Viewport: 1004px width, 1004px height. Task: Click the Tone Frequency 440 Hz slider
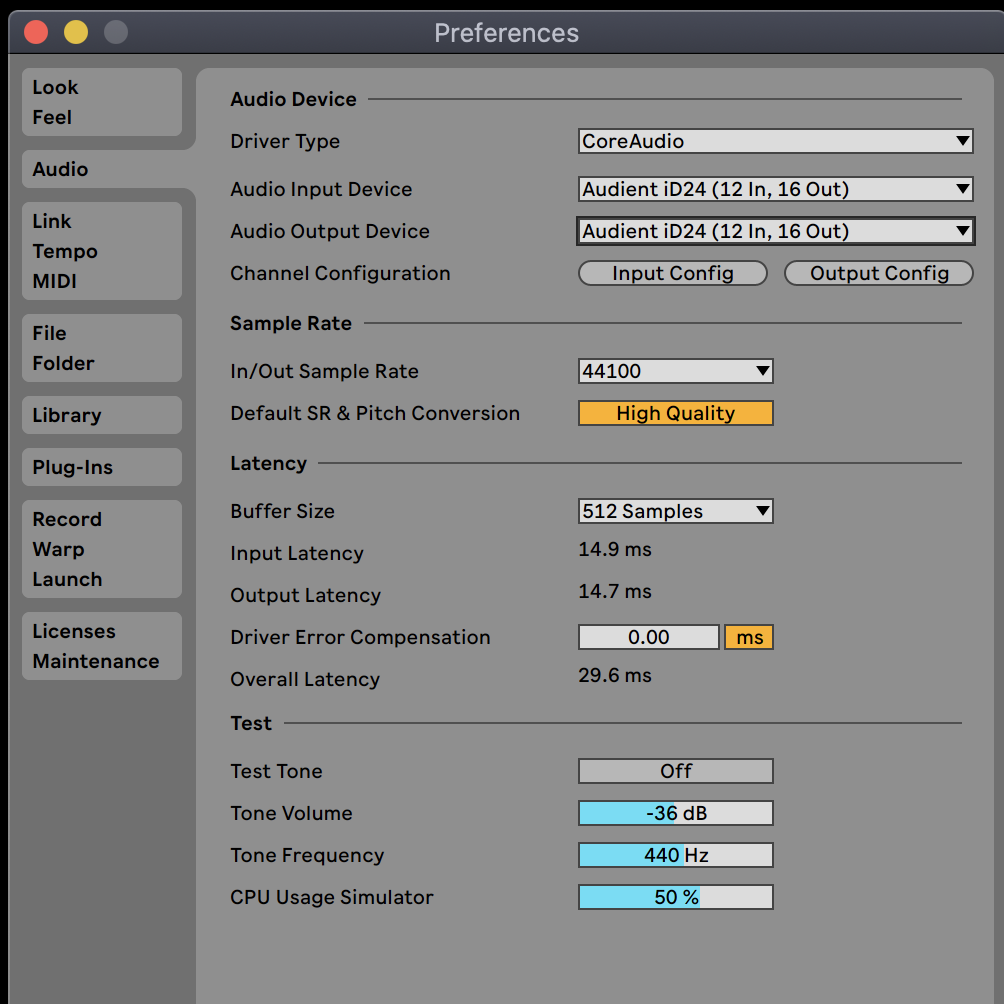tap(676, 855)
